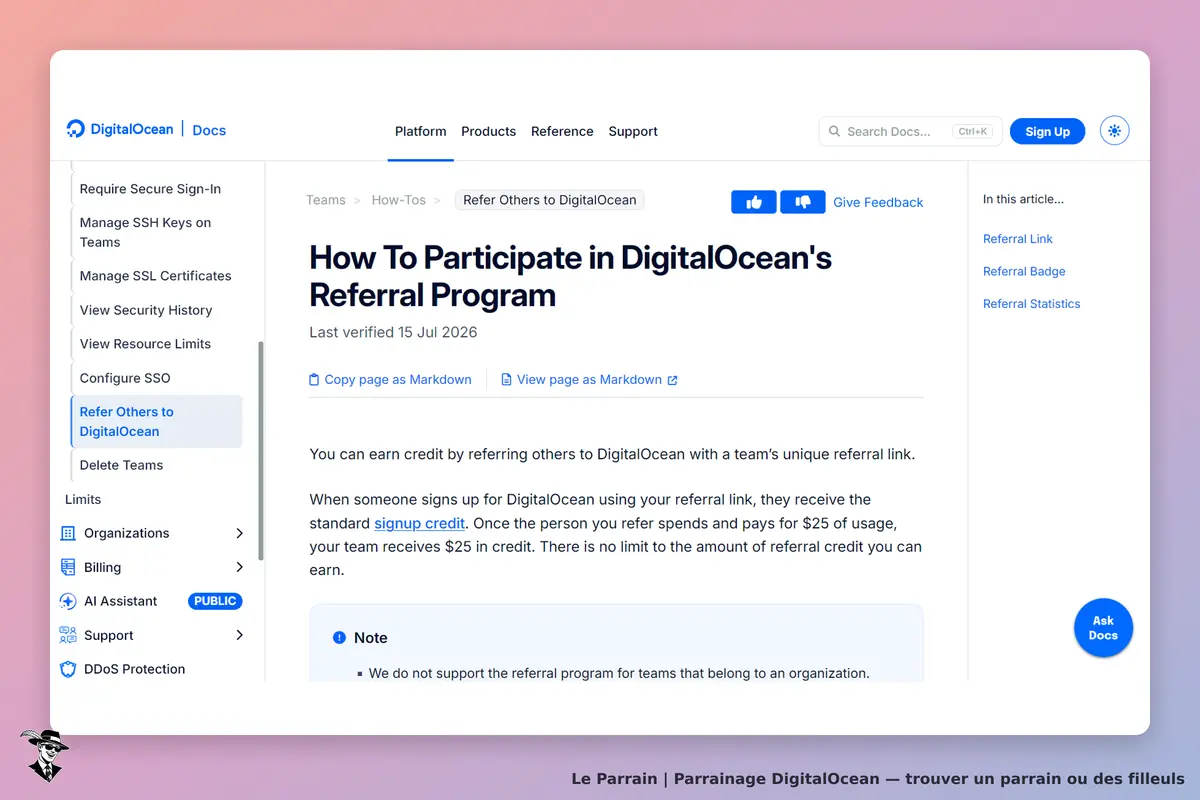This screenshot has height=800, width=1200.
Task: Jump to Referral Statistics section
Action: coord(1032,304)
